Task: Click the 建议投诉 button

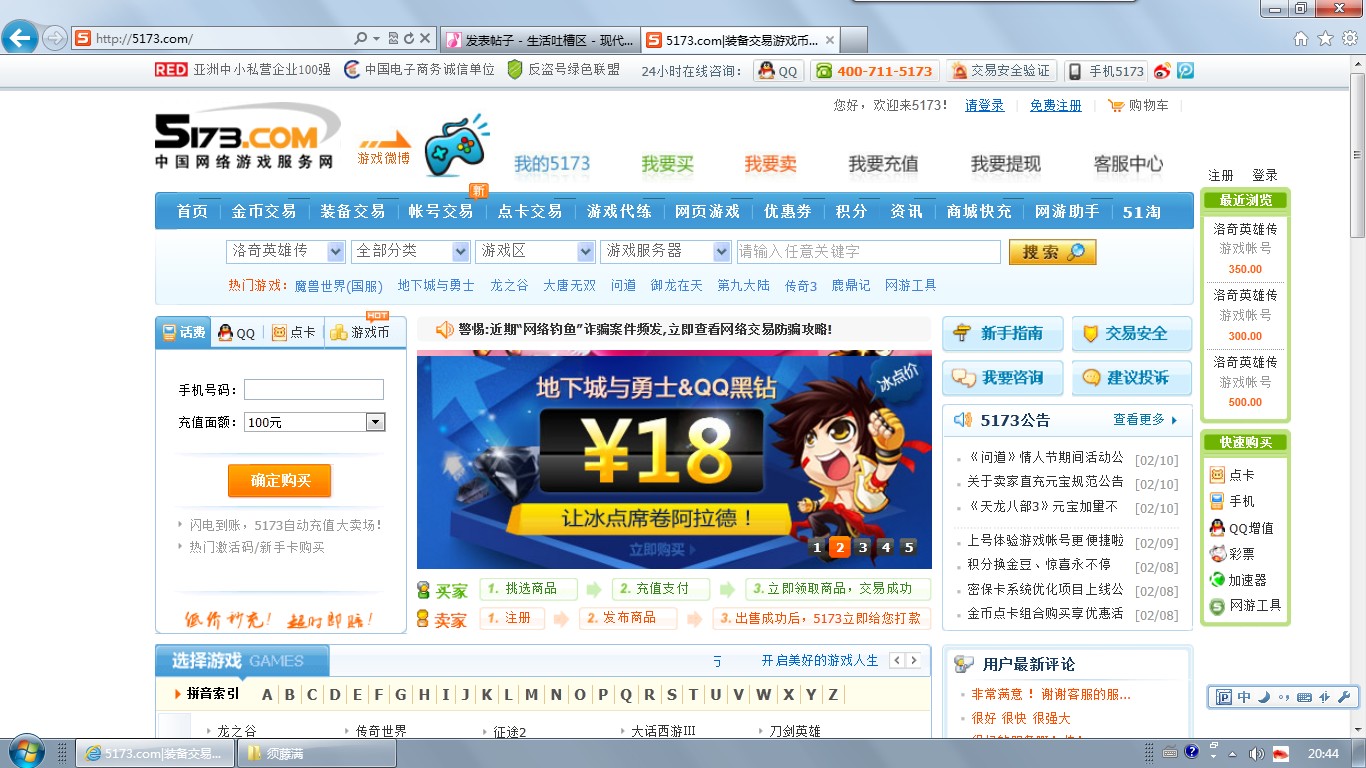Action: pyautogui.click(x=1132, y=377)
